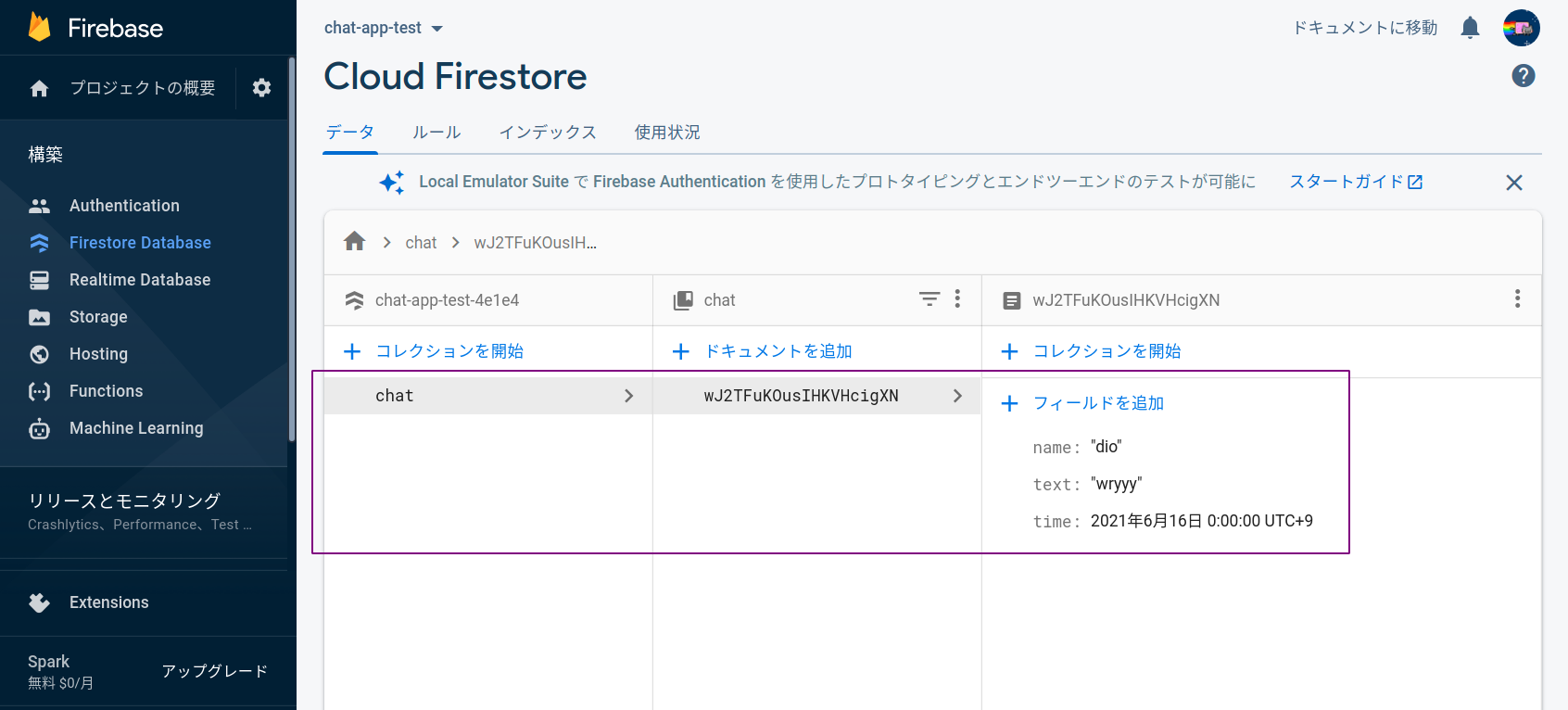Open Authentication in sidebar
The width and height of the screenshot is (1568, 710).
124,206
